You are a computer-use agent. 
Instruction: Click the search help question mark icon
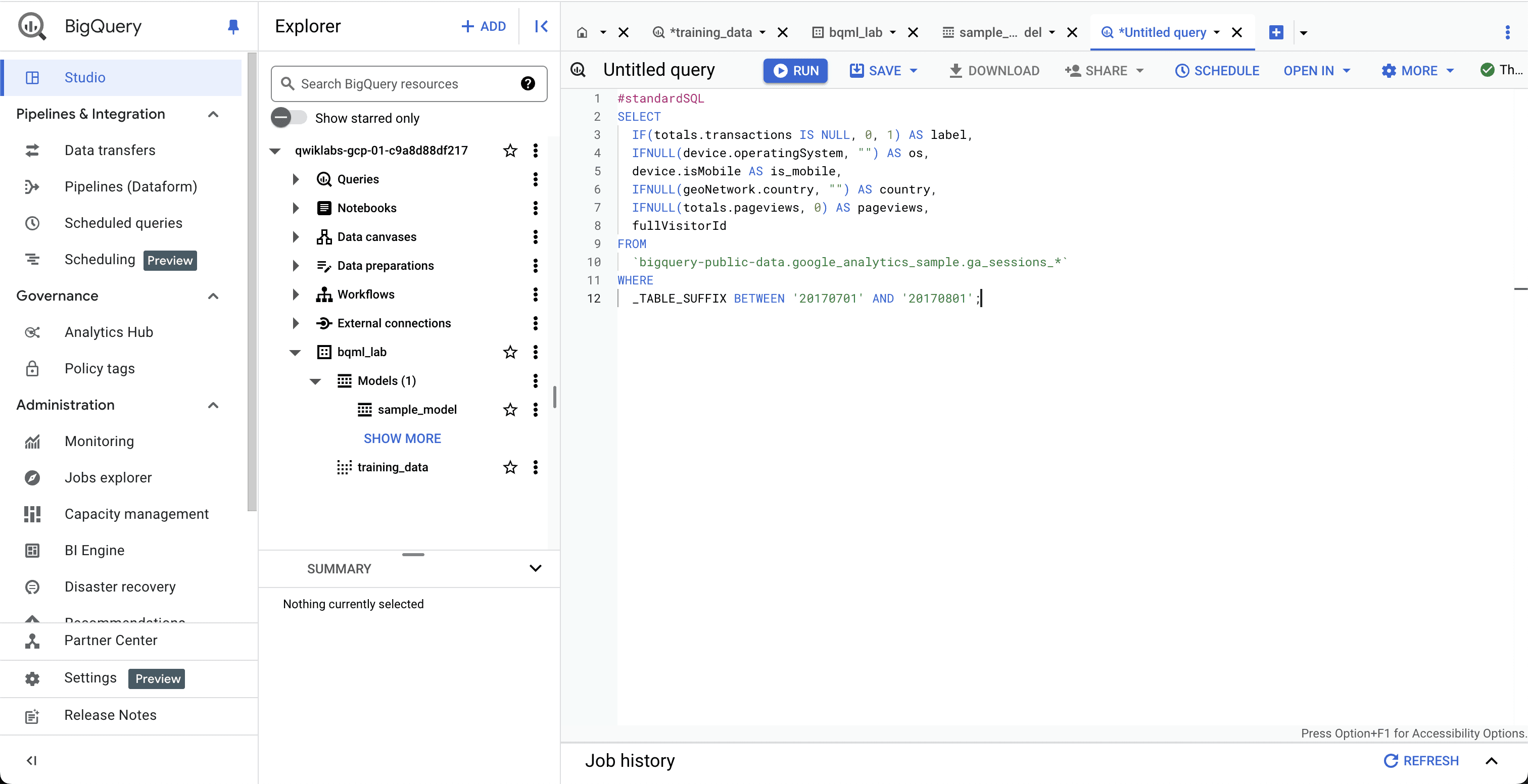(528, 84)
